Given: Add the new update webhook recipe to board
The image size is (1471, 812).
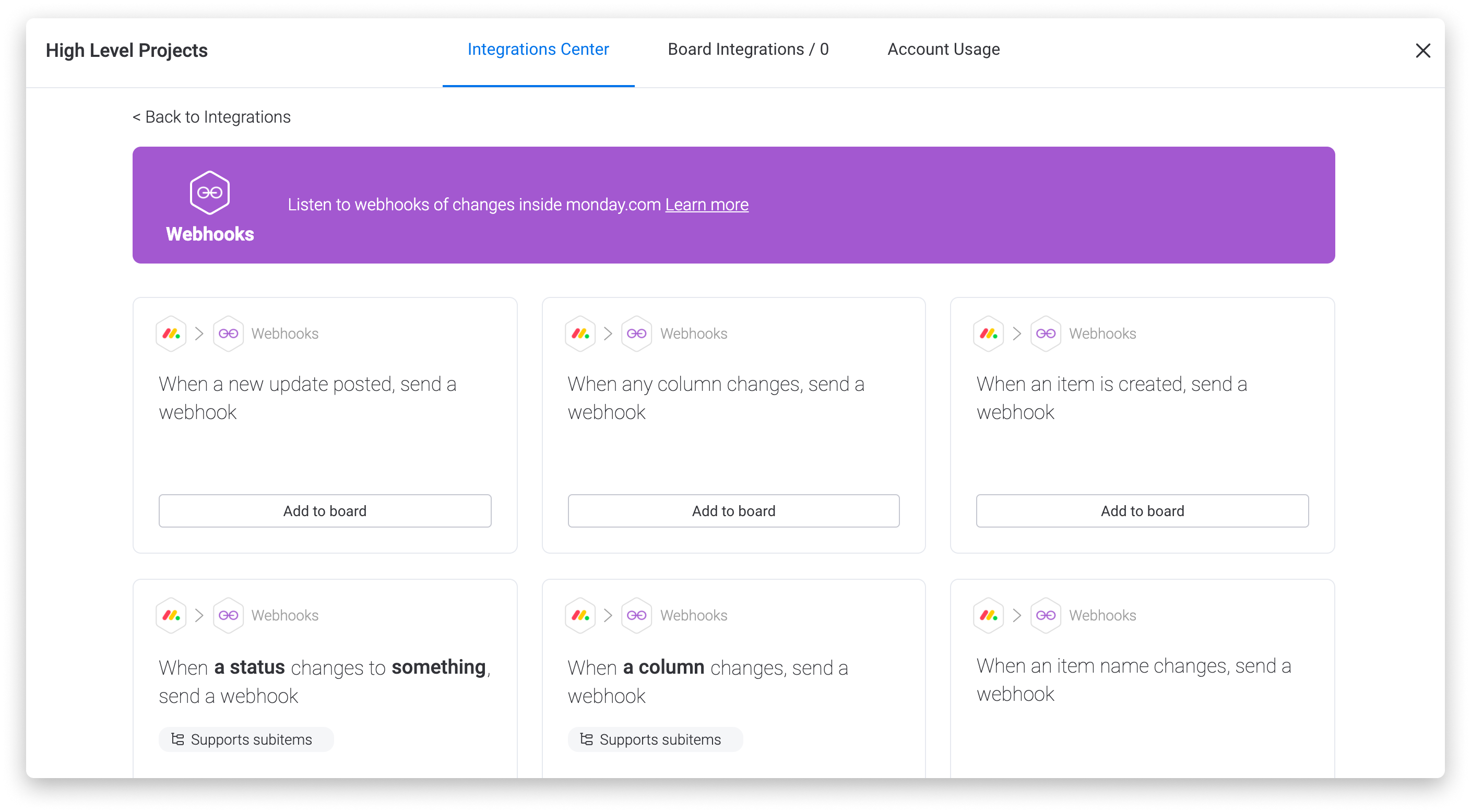Looking at the screenshot, I should (324, 510).
